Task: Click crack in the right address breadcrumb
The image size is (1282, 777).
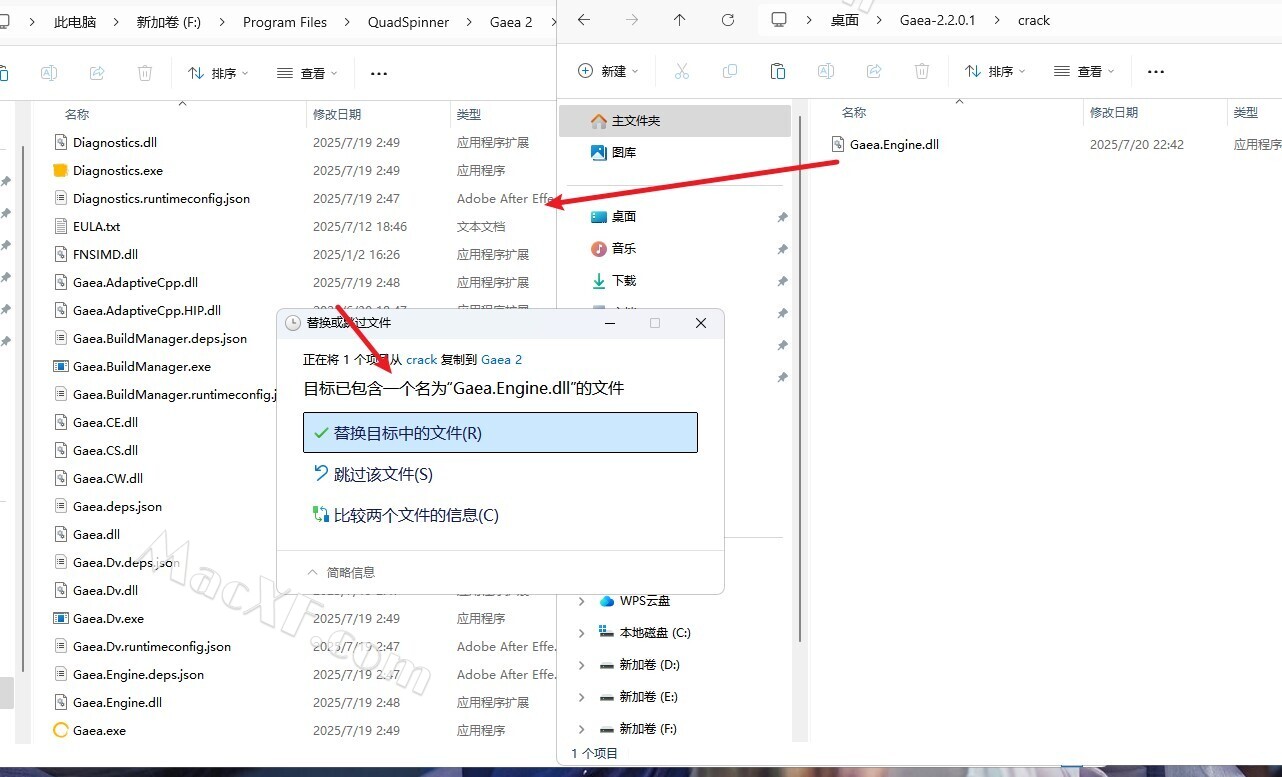Action: [x=1034, y=20]
